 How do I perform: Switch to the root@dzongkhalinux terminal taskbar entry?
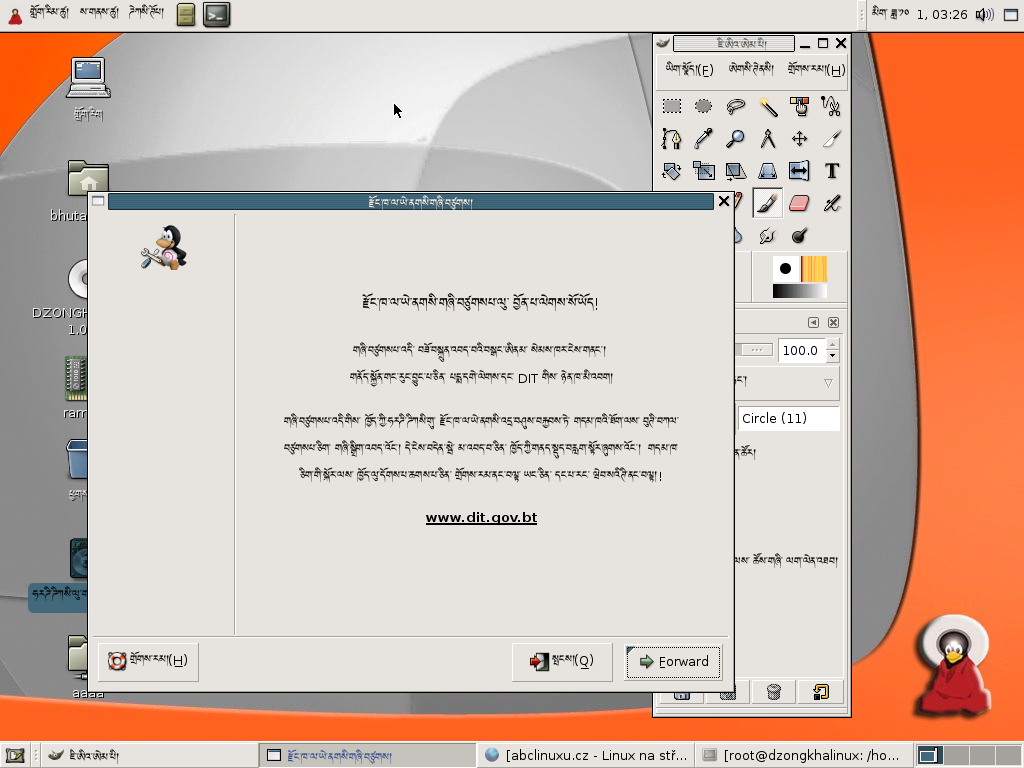[803, 756]
